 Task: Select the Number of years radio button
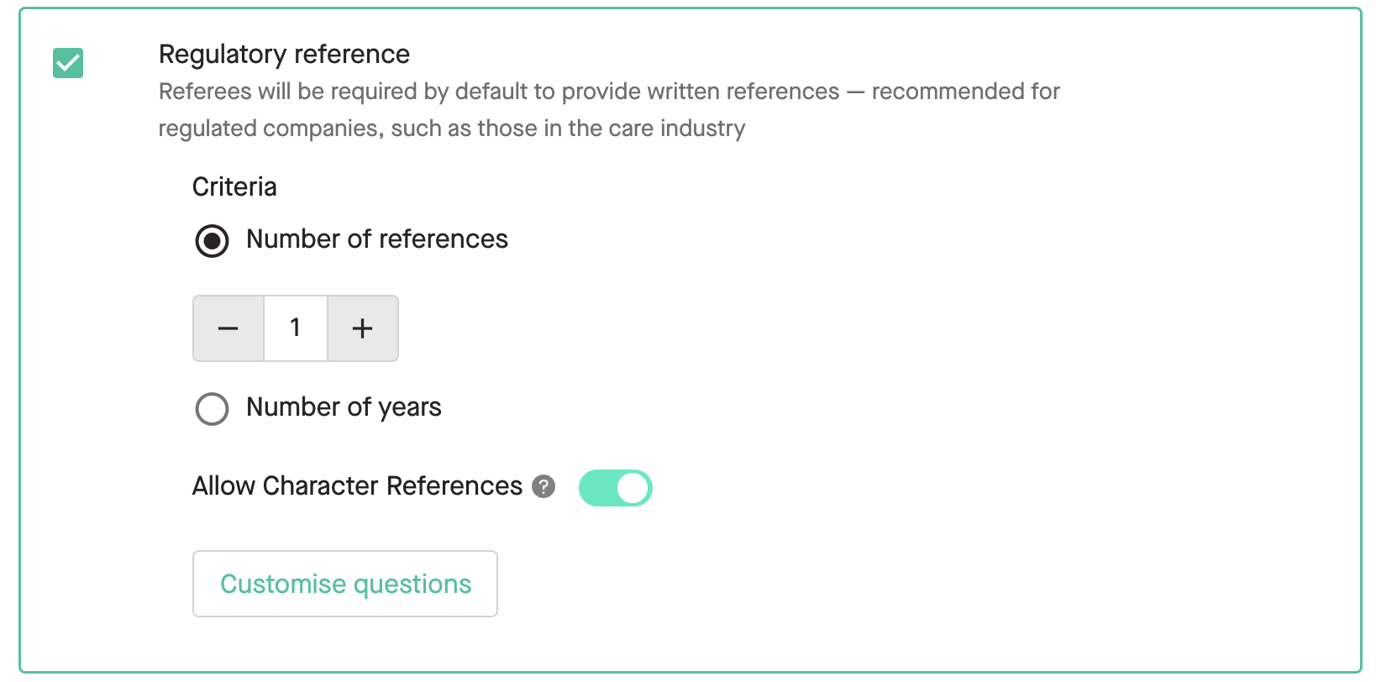(212, 408)
